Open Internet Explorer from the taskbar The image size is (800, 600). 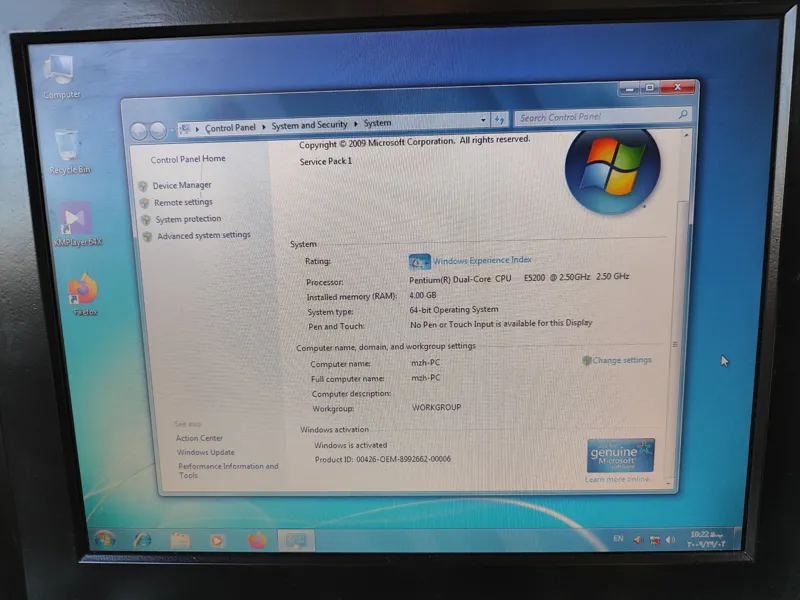[142, 539]
